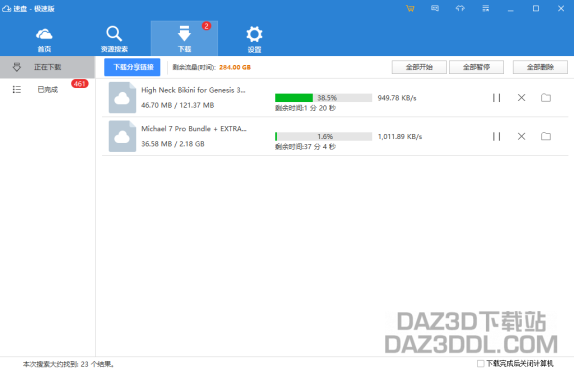574x370 pixels.
Task: Cancel the High Neck Bikini download
Action: pos(521,98)
